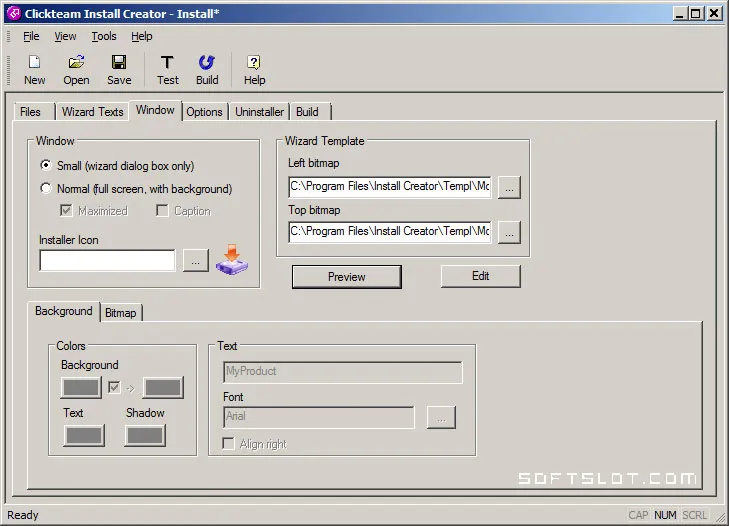Browse for an Installer Icon file
The width and height of the screenshot is (729, 526).
(196, 260)
